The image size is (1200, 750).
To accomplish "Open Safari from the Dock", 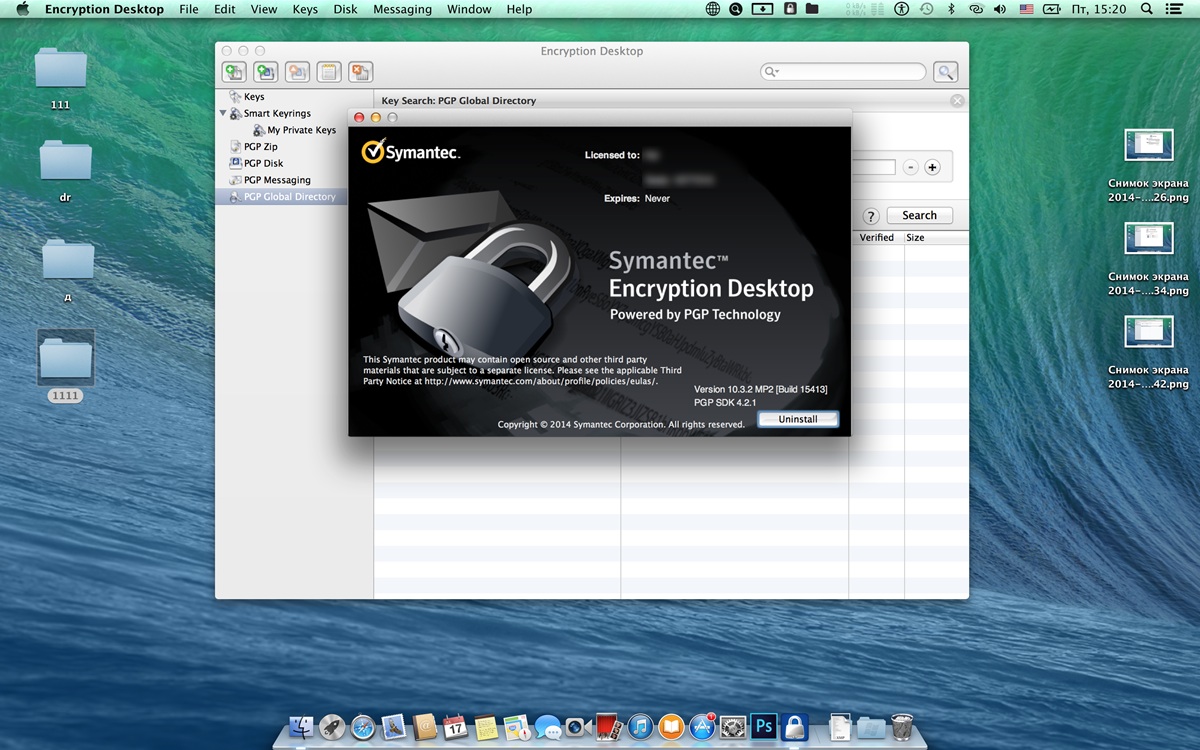I will 363,727.
